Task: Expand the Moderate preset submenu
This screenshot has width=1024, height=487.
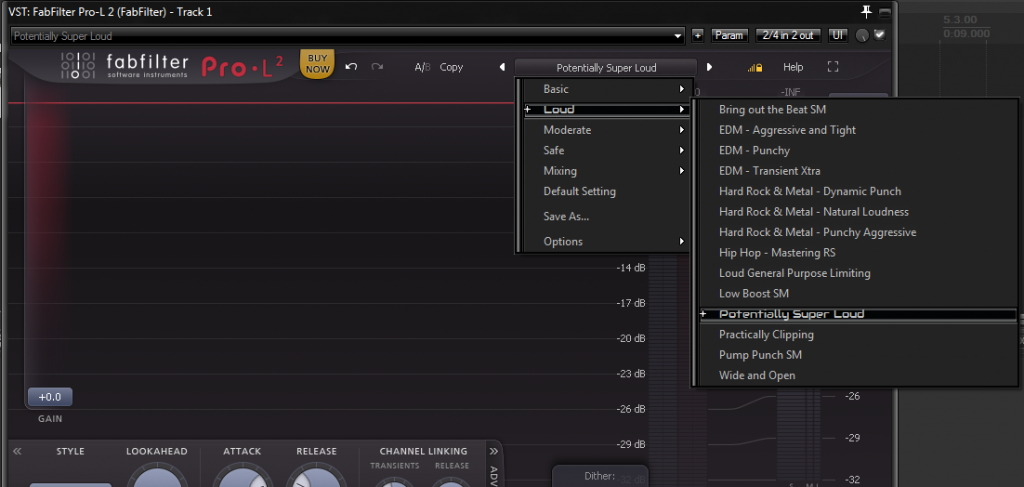Action: click(605, 130)
